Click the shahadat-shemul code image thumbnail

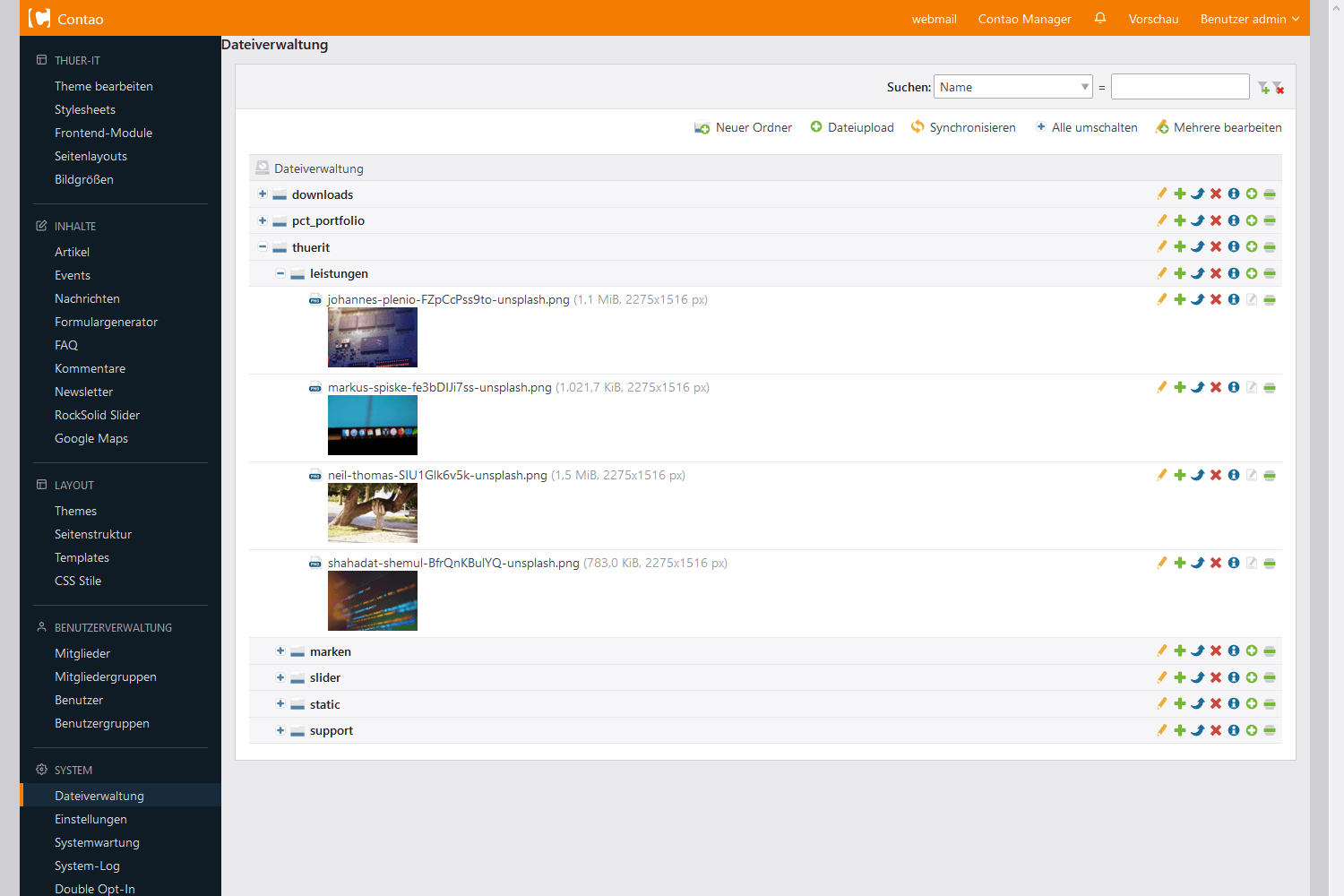pos(373,601)
